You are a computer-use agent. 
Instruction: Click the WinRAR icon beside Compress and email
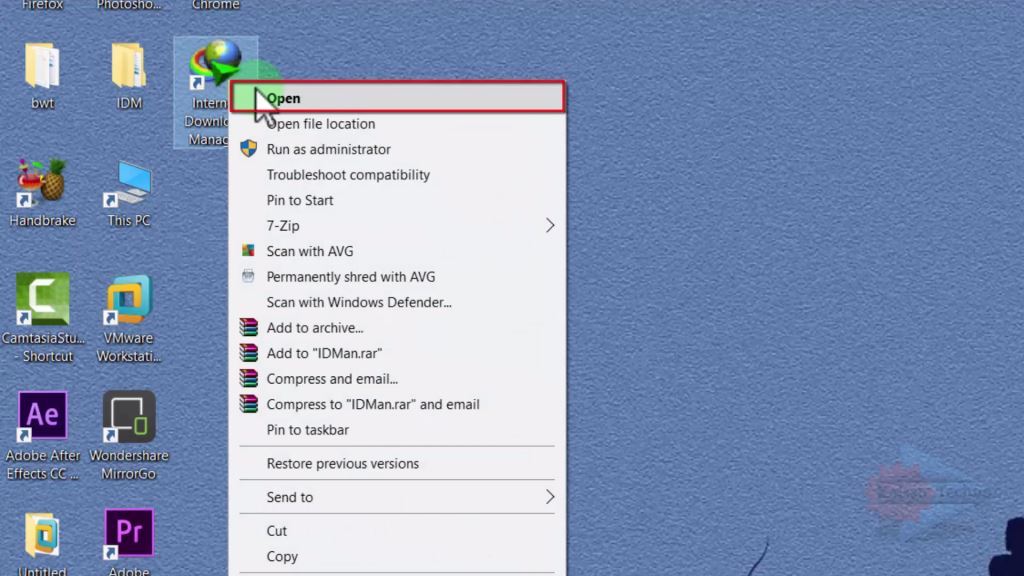tap(248, 378)
